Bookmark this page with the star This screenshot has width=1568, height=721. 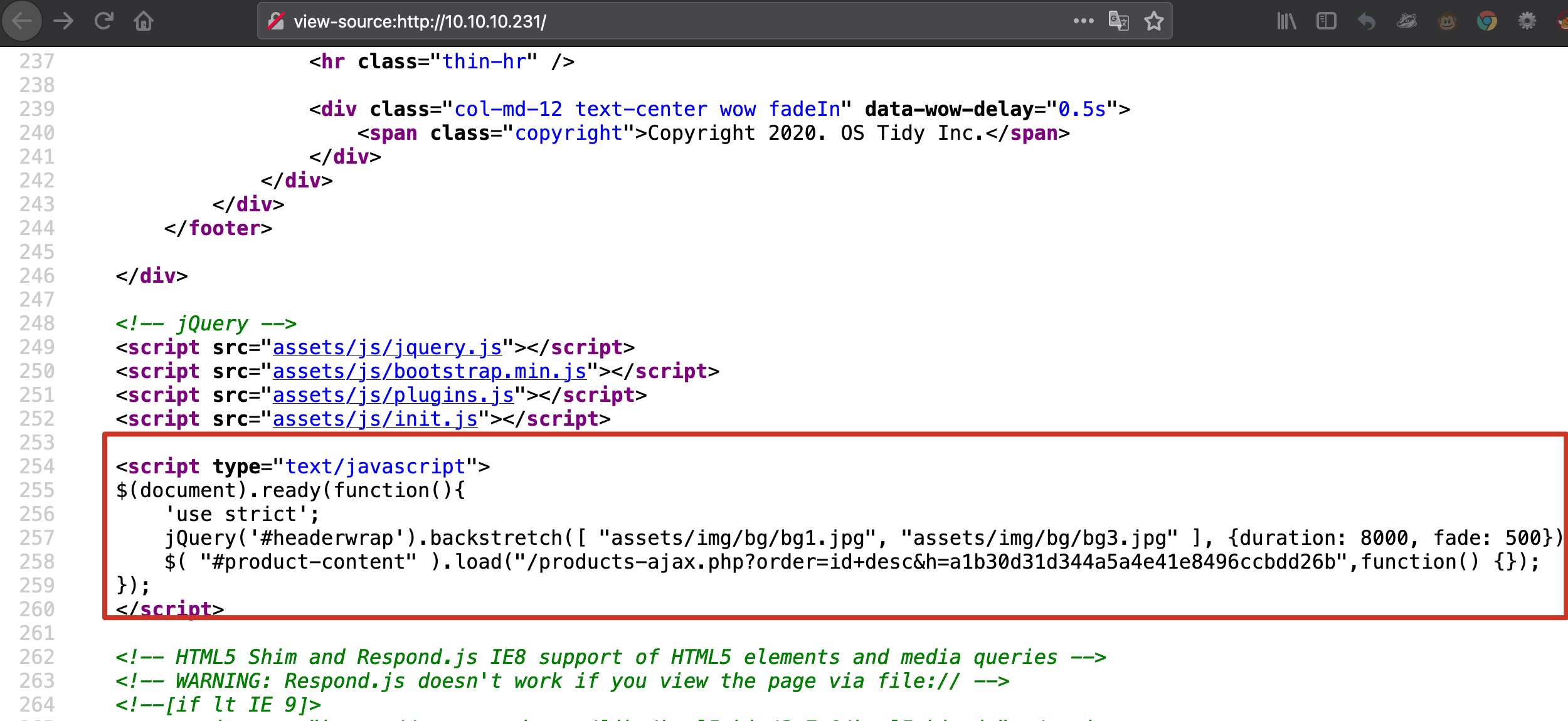[1153, 21]
